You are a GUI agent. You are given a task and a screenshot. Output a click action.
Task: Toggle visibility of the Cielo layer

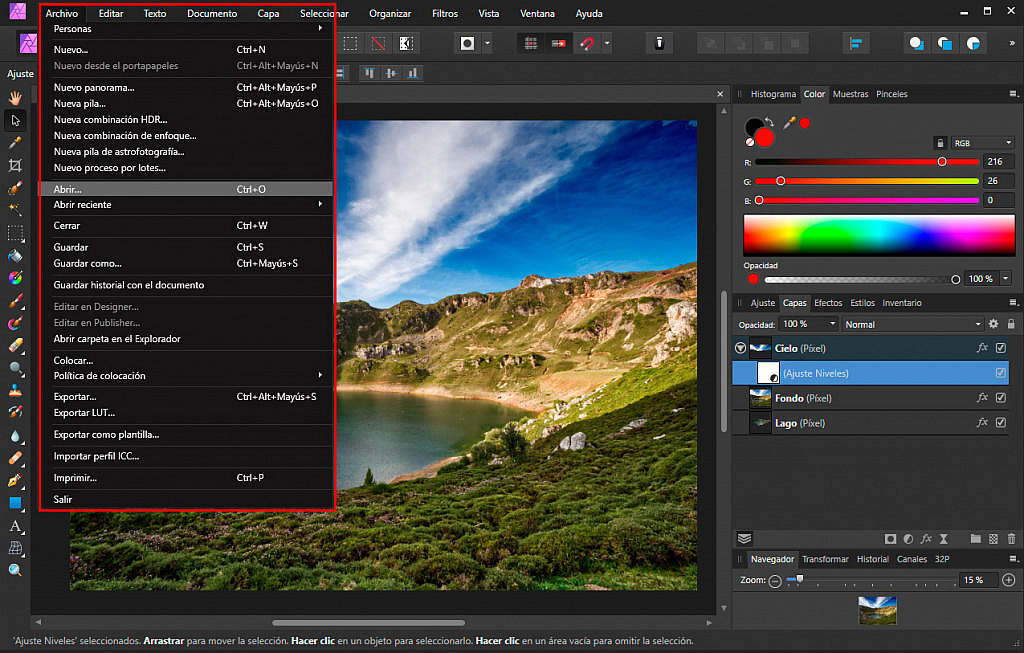[1001, 348]
